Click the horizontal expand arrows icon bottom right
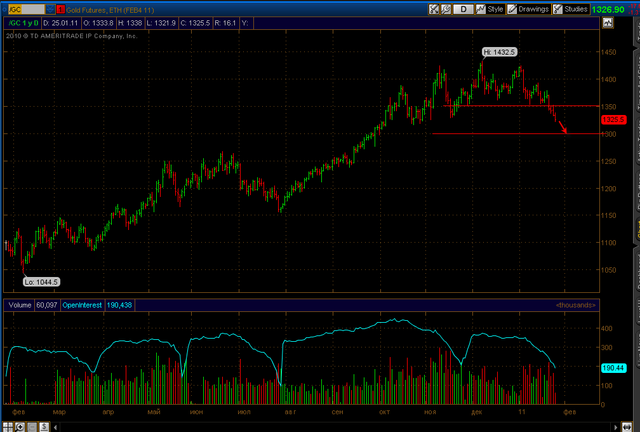Screen dimensions: 640x432 tap(627, 427)
